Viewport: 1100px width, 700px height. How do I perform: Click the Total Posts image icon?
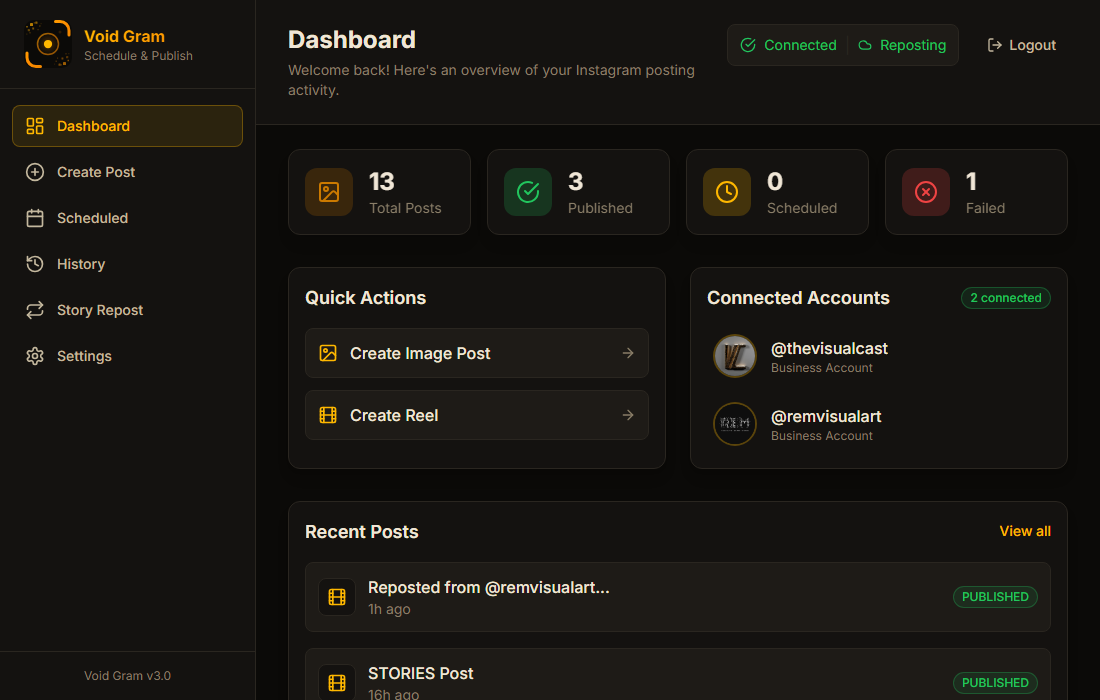(x=329, y=192)
